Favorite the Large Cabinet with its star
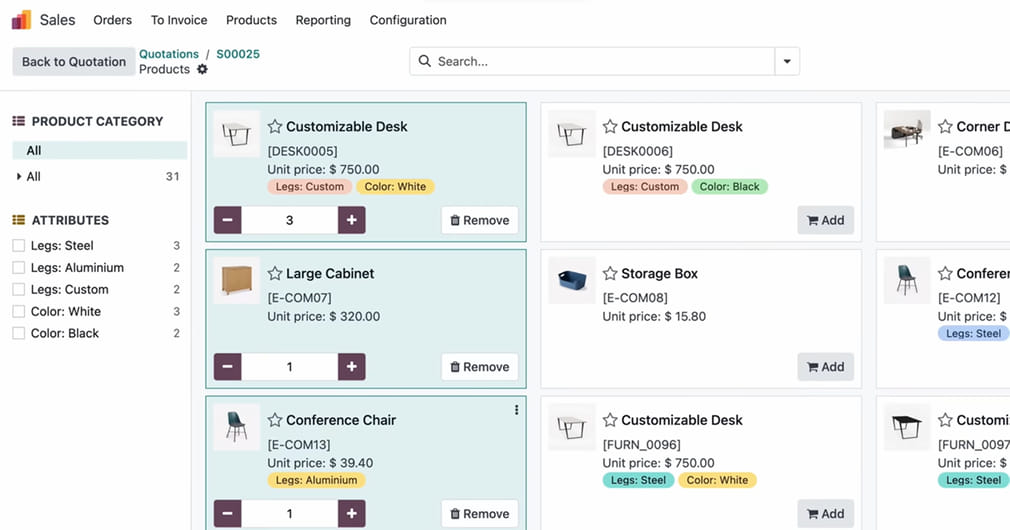The height and width of the screenshot is (530, 1010). point(275,274)
